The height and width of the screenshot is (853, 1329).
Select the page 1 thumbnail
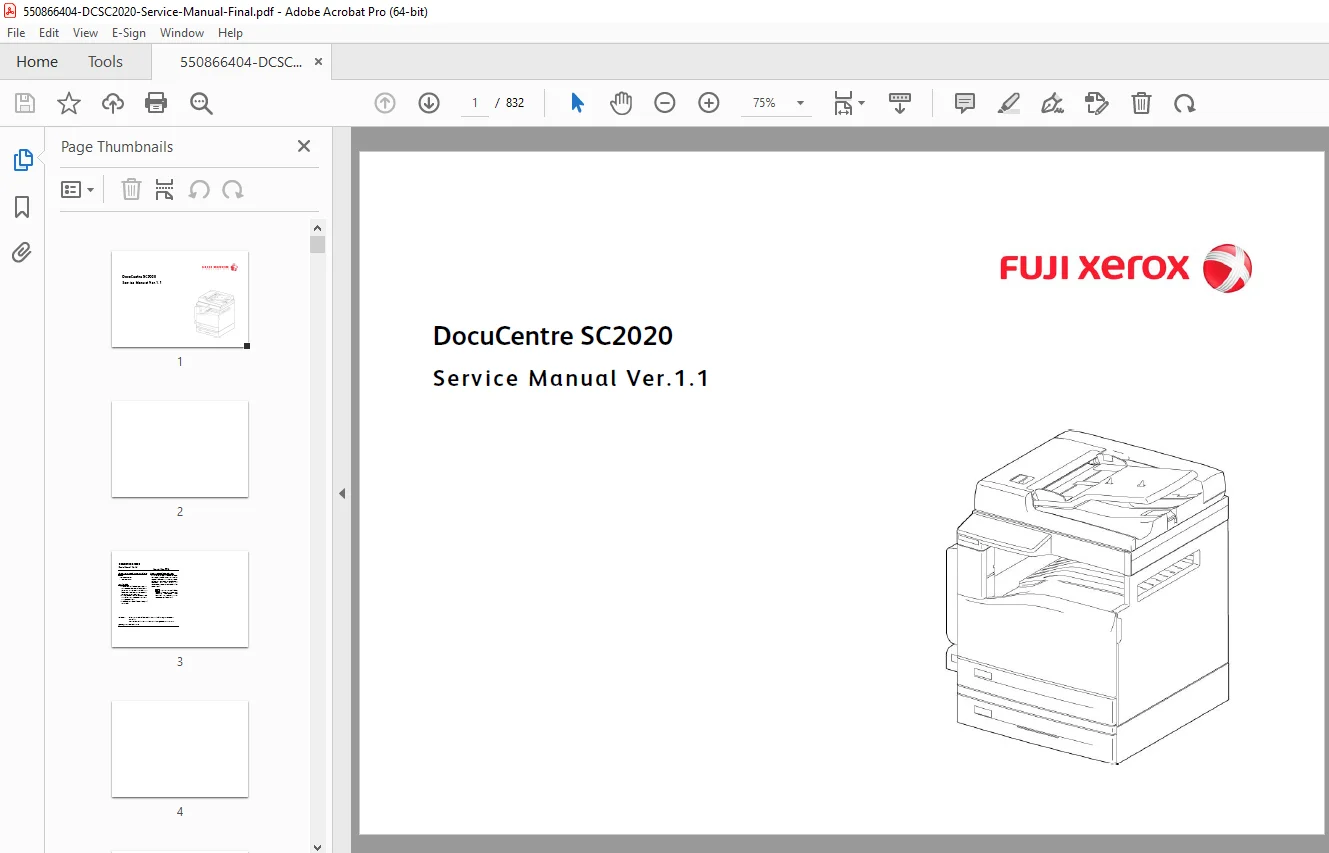180,299
